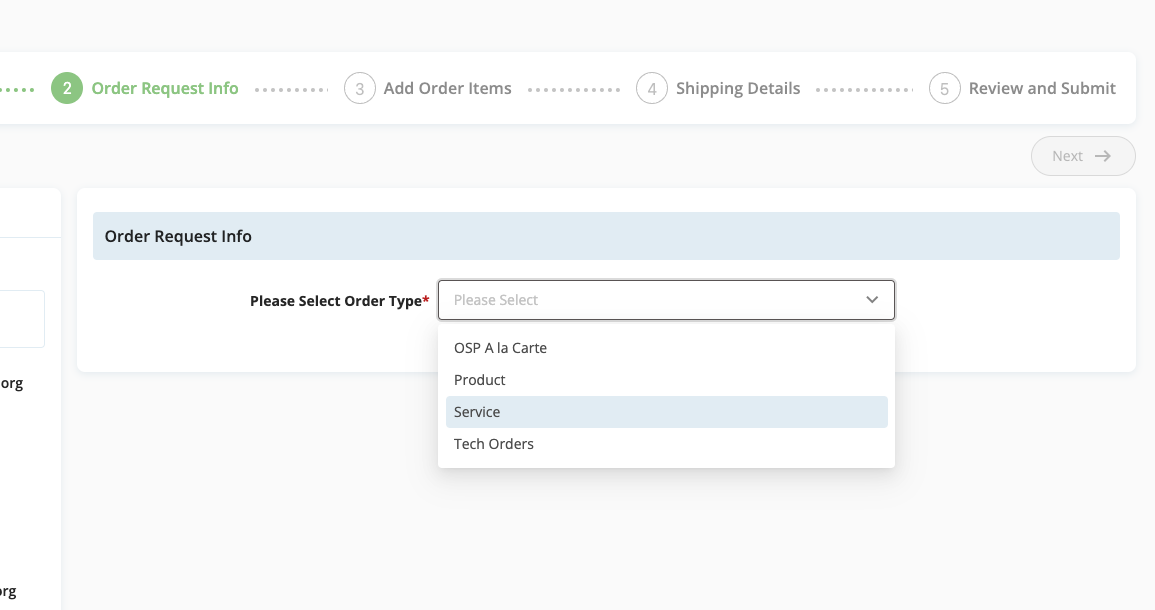Screen dimensions: 1155x610
Task: Open step 4 Shipping Details
Action: (718, 88)
